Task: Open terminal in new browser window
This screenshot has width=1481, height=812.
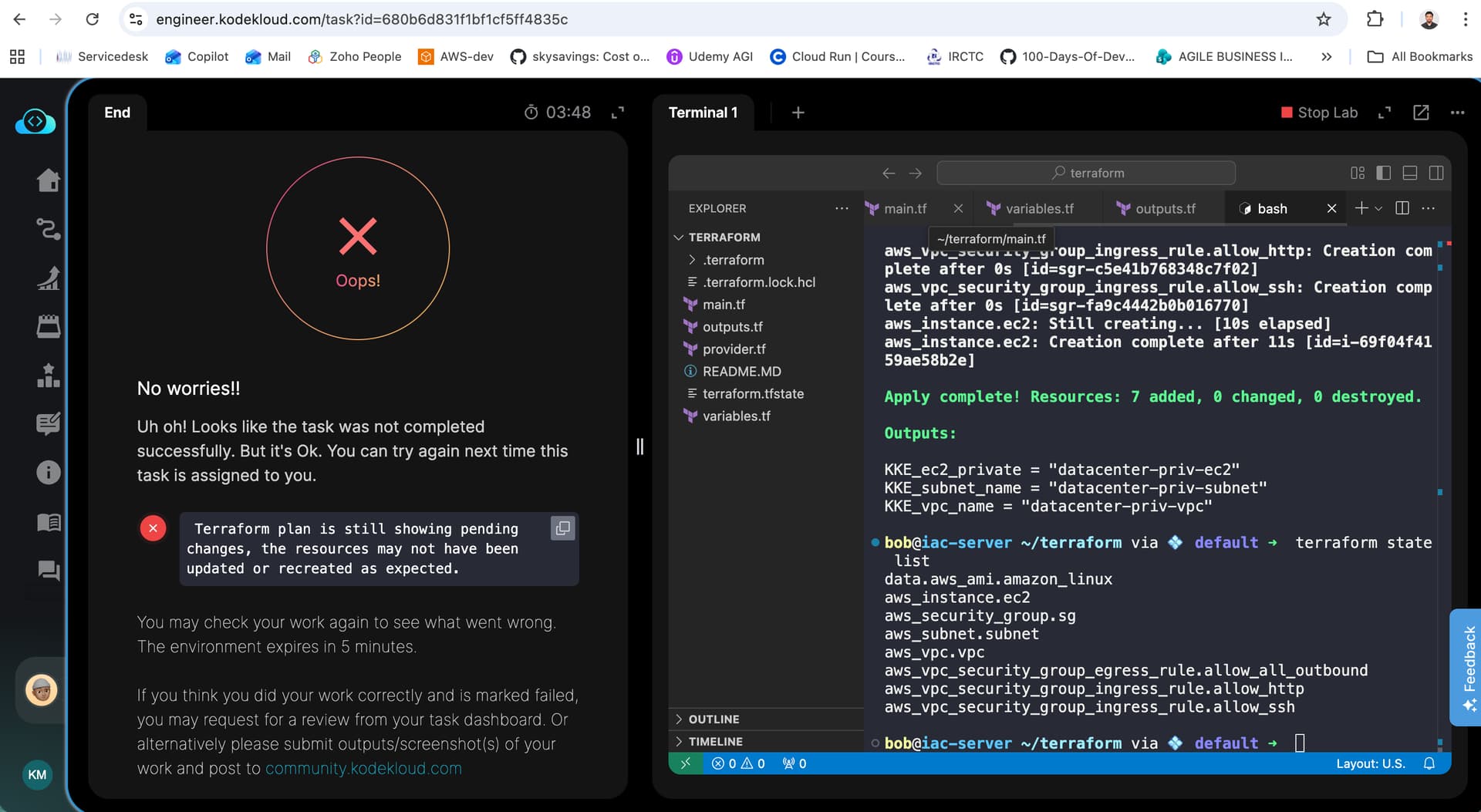Action: coord(1420,113)
